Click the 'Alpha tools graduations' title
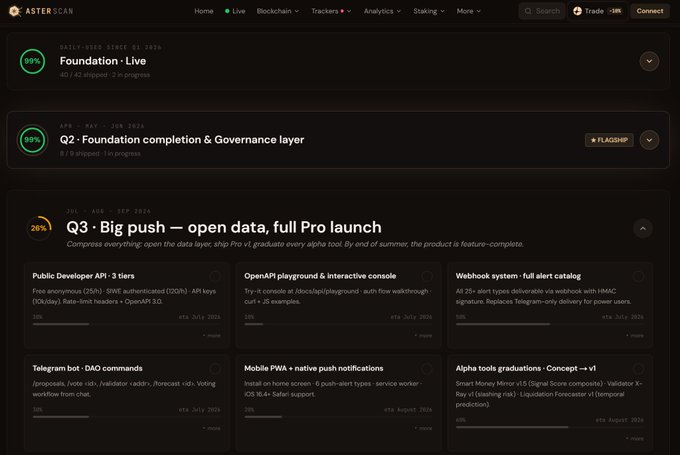 (526, 368)
